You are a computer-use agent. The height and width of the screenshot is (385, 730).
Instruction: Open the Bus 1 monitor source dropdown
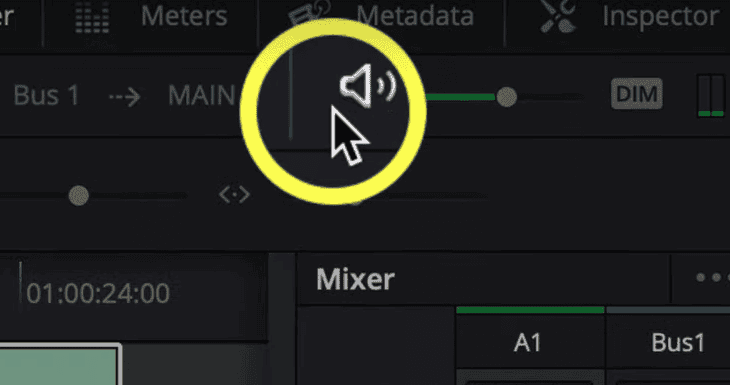[46, 96]
